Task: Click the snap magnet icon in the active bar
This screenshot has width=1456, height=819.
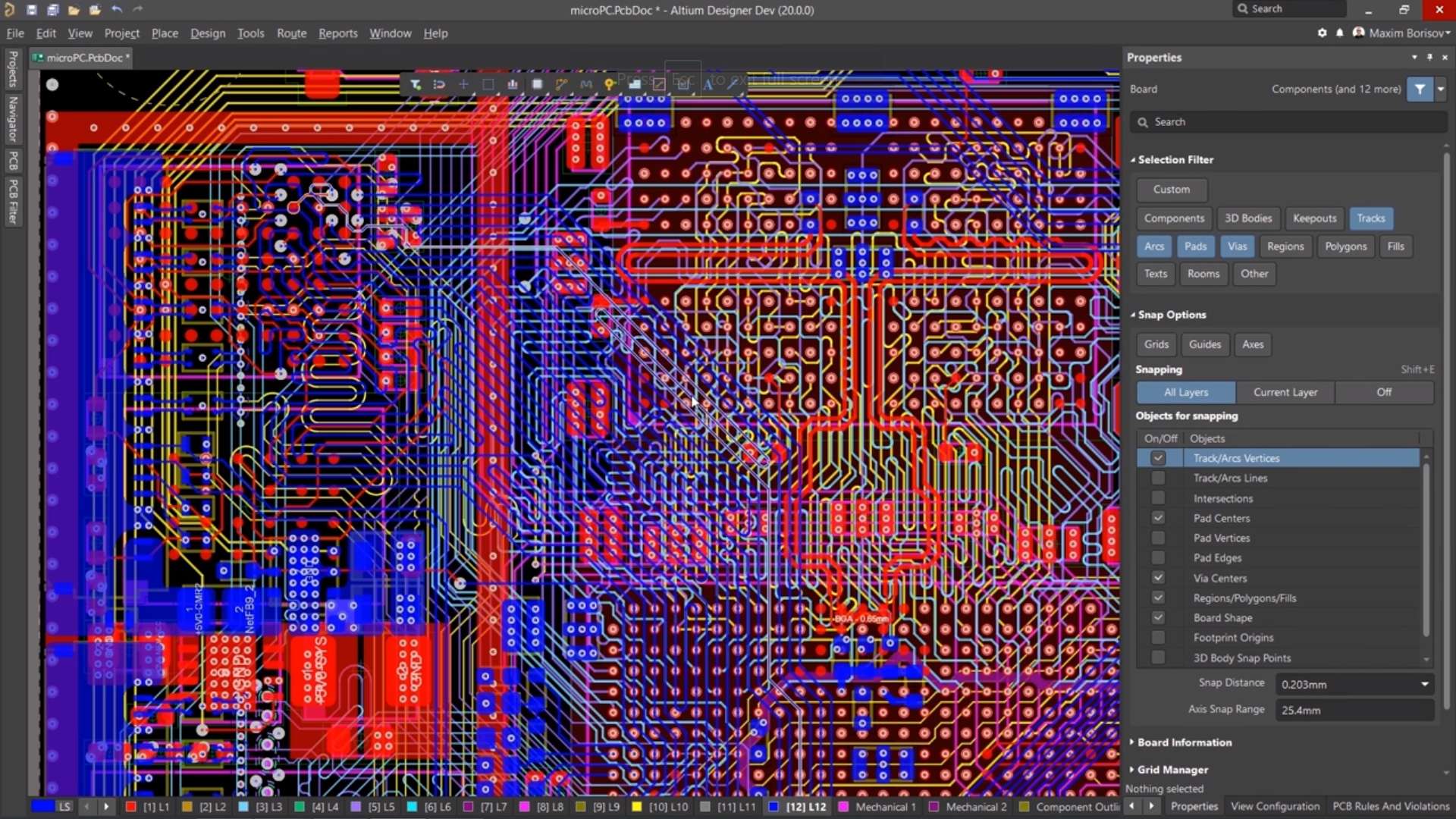Action: pos(439,84)
